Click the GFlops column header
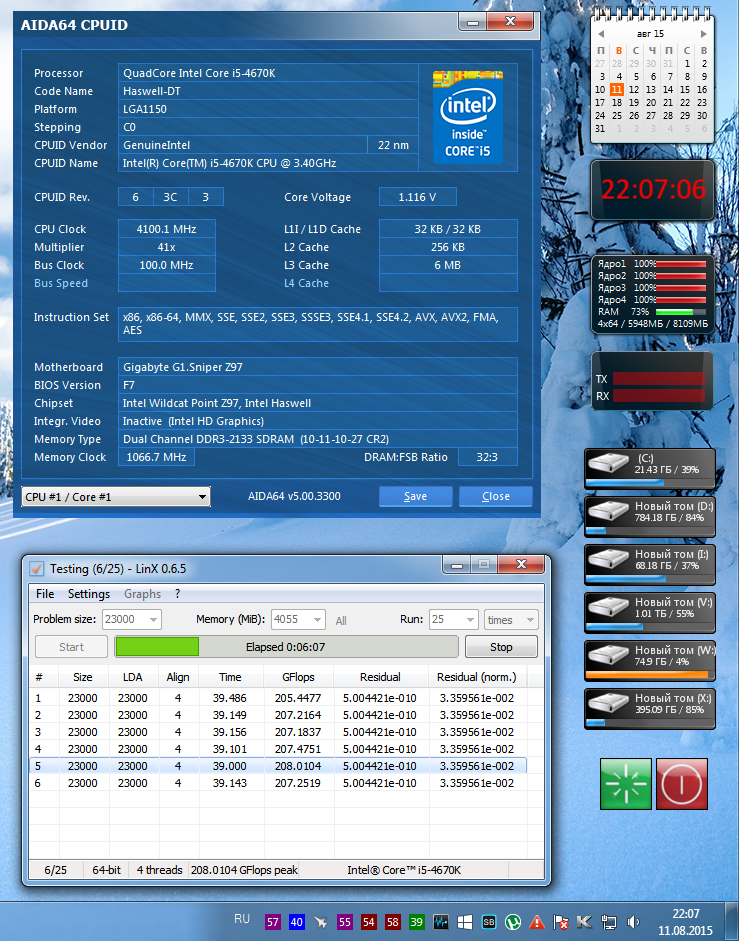 tap(298, 677)
